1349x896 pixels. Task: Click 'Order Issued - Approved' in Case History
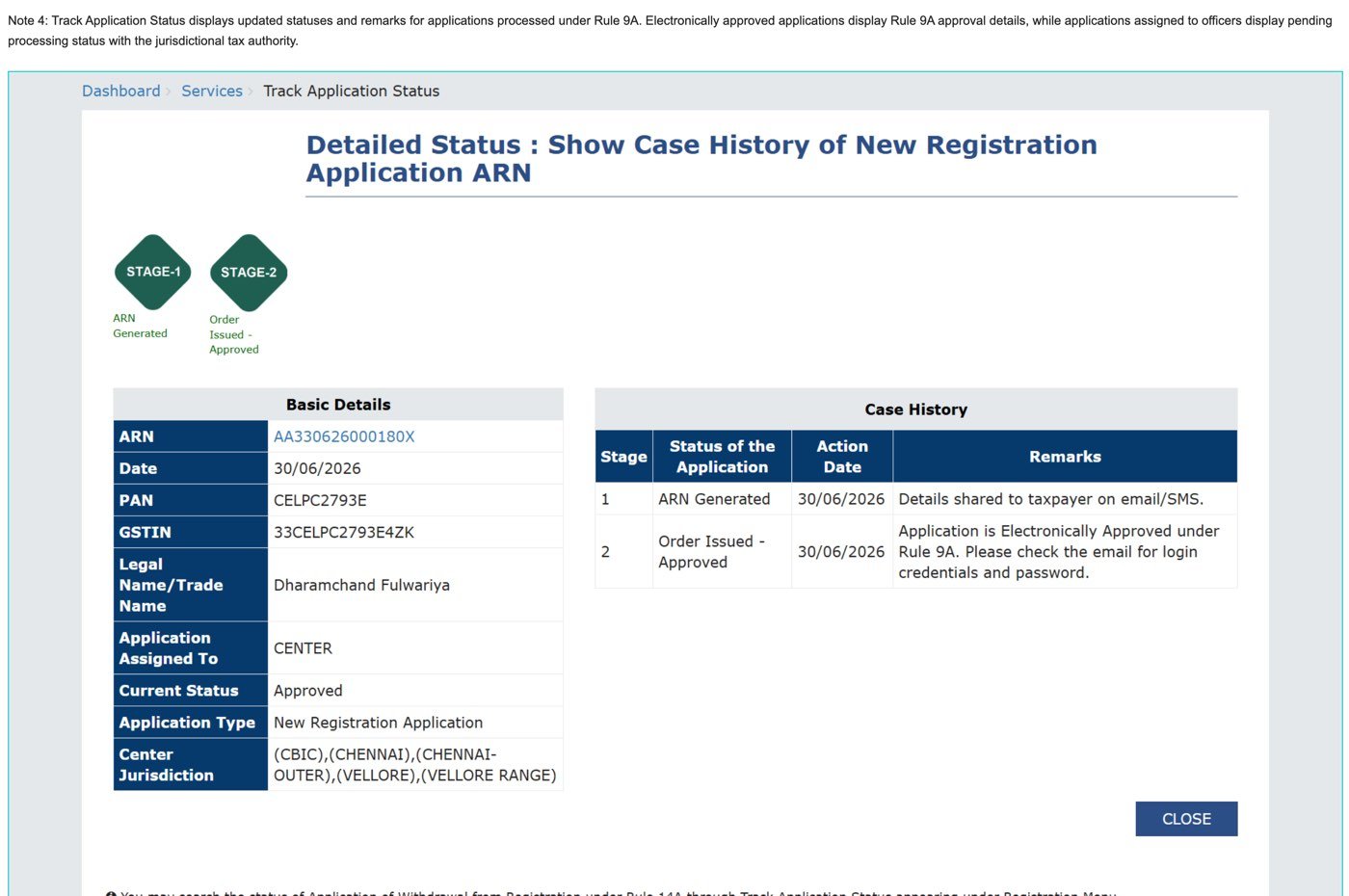coord(712,552)
